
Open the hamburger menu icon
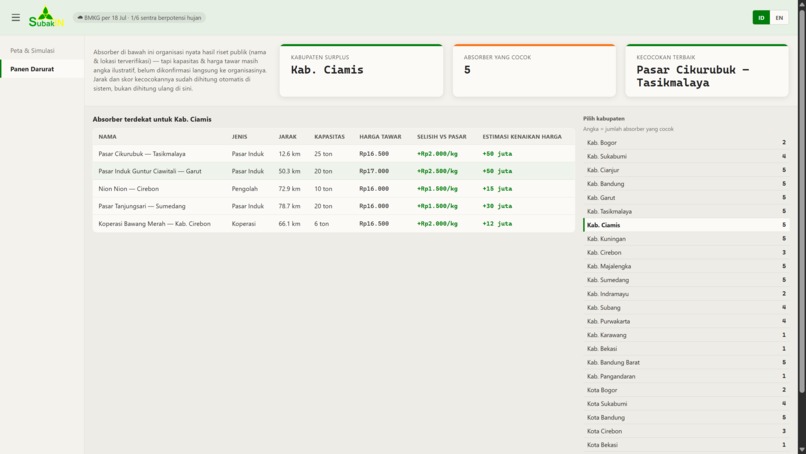click(x=16, y=17)
